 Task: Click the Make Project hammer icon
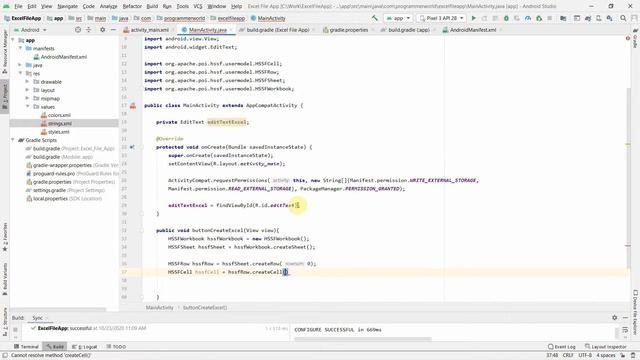[375, 18]
